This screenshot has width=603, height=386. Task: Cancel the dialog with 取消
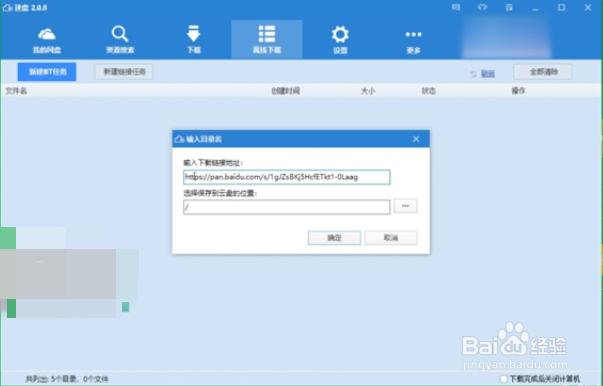[x=391, y=238]
